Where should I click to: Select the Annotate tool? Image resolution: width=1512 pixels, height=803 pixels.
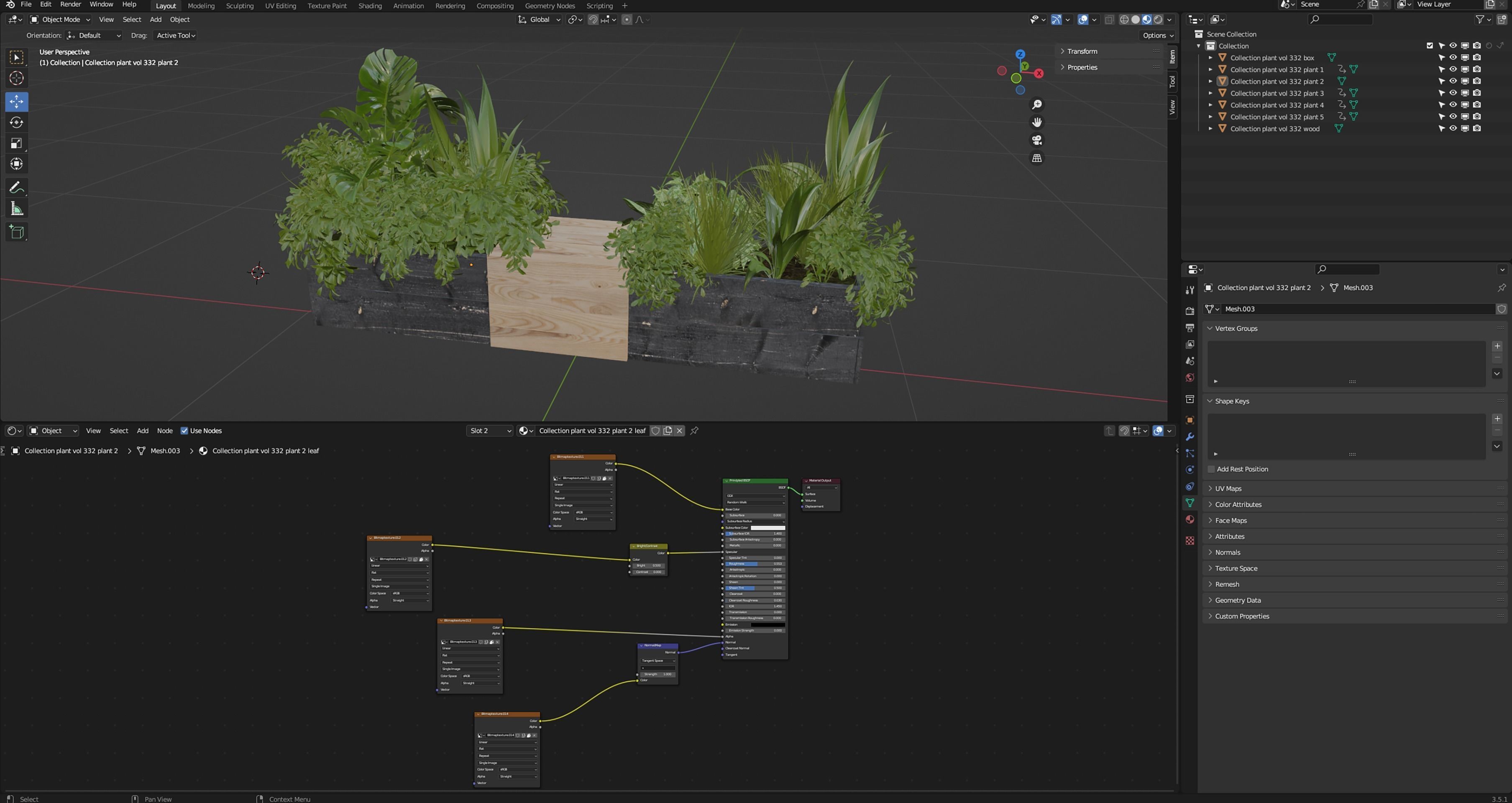pos(16,188)
